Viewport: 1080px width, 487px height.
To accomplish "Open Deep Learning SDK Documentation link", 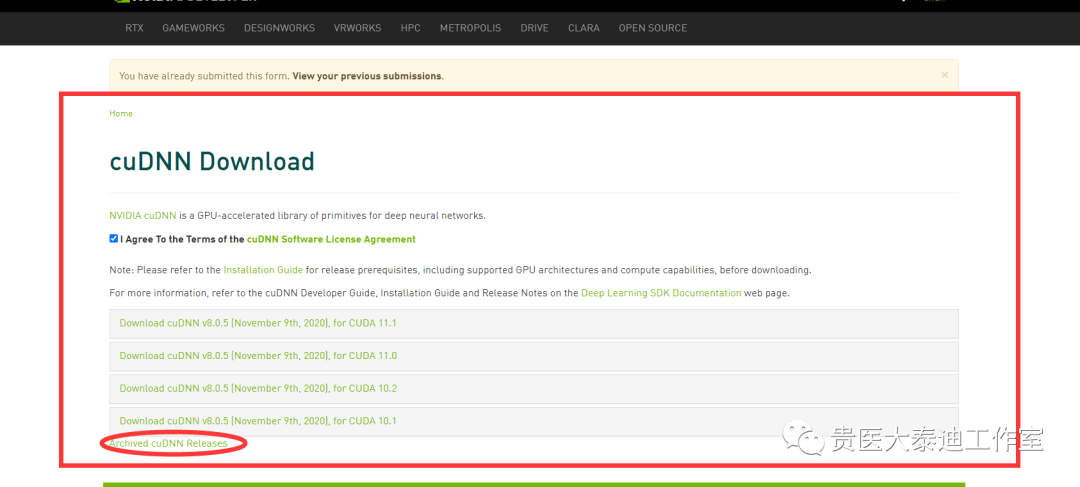I will pyautogui.click(x=661, y=293).
